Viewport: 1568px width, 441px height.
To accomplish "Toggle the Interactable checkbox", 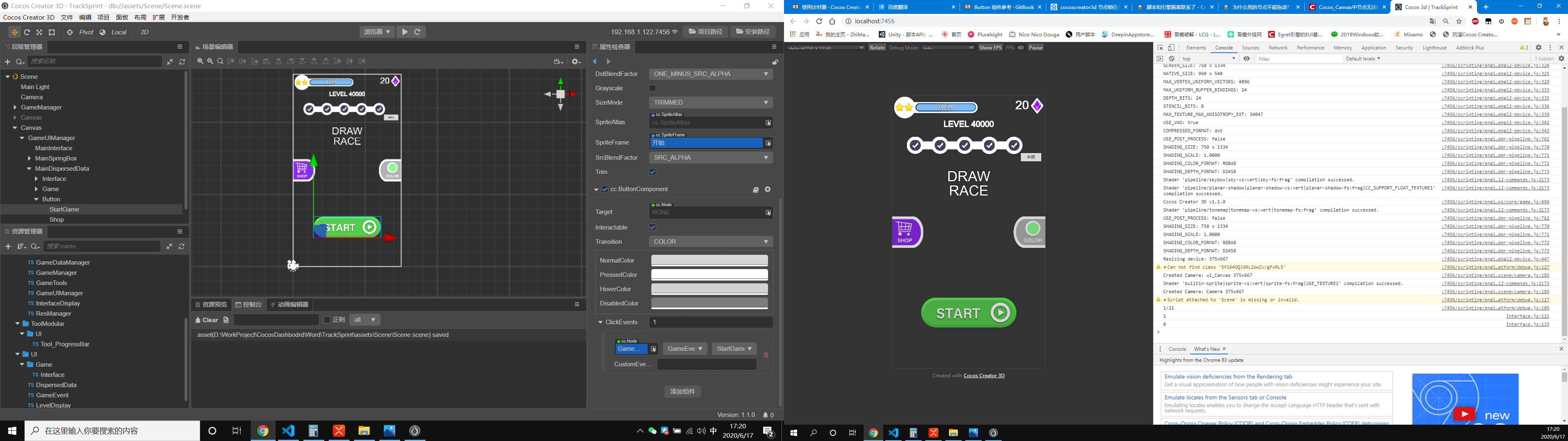I will (653, 227).
